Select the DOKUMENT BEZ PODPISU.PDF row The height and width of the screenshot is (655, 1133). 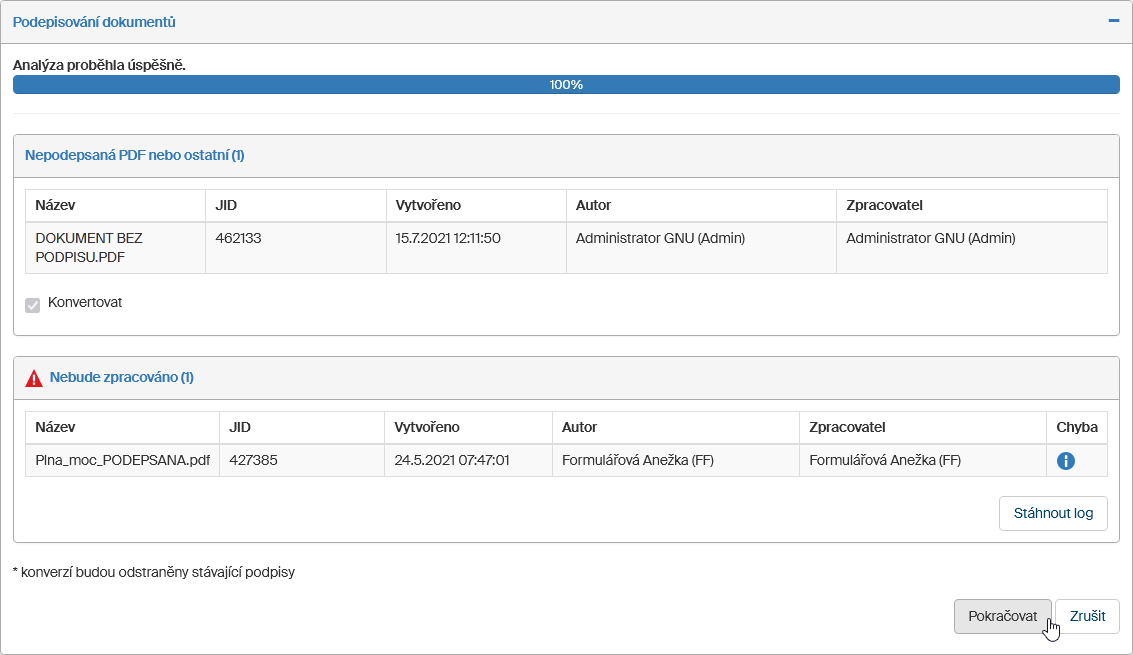89,247
